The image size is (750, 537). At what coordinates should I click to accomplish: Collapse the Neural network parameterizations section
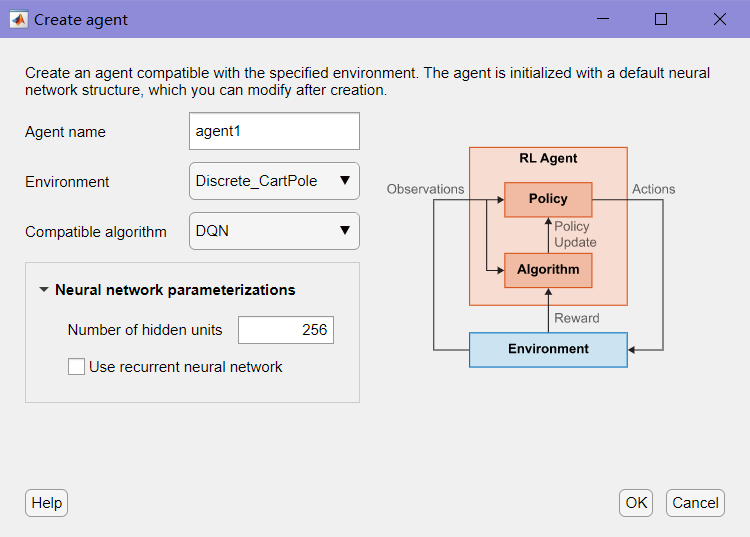pyautogui.click(x=43, y=290)
